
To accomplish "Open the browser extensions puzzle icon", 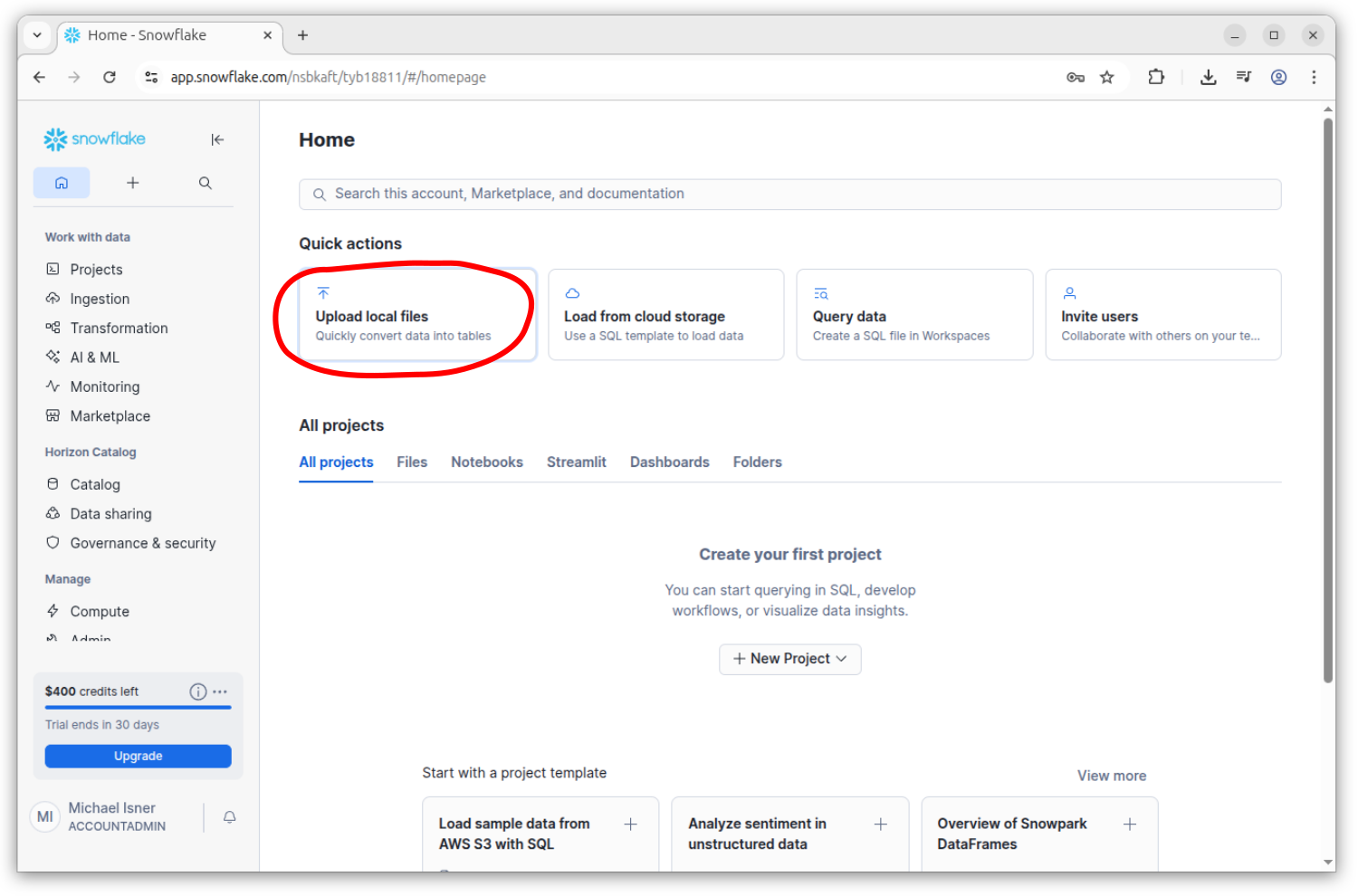I will pos(1156,78).
